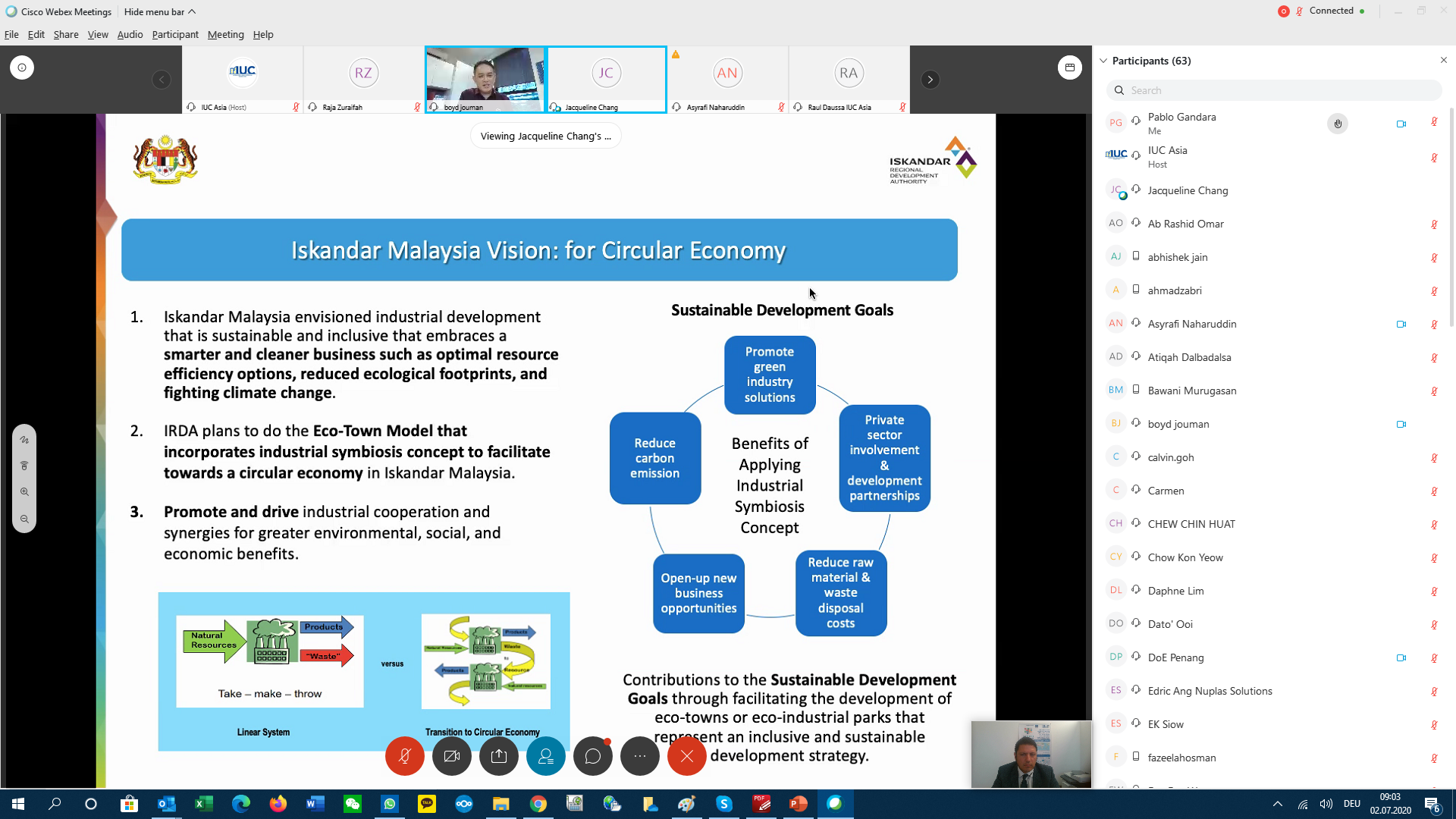
Task: Toggle the Participants panel button
Action: [546, 756]
